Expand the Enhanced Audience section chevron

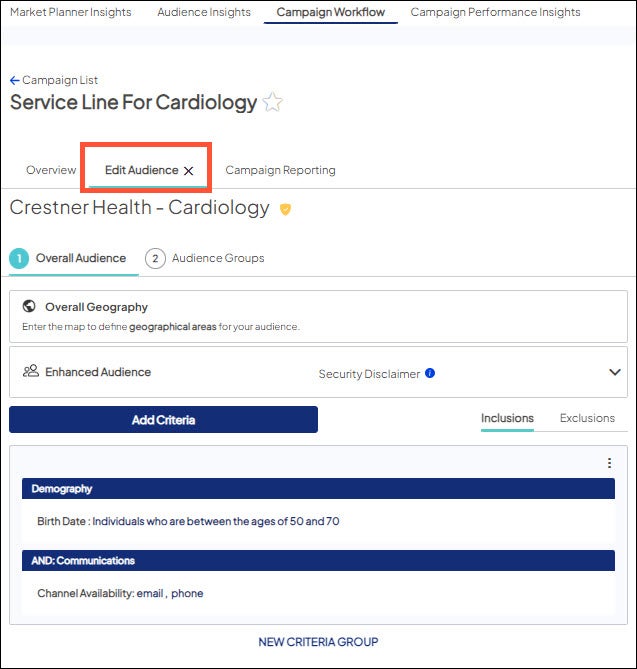(614, 372)
